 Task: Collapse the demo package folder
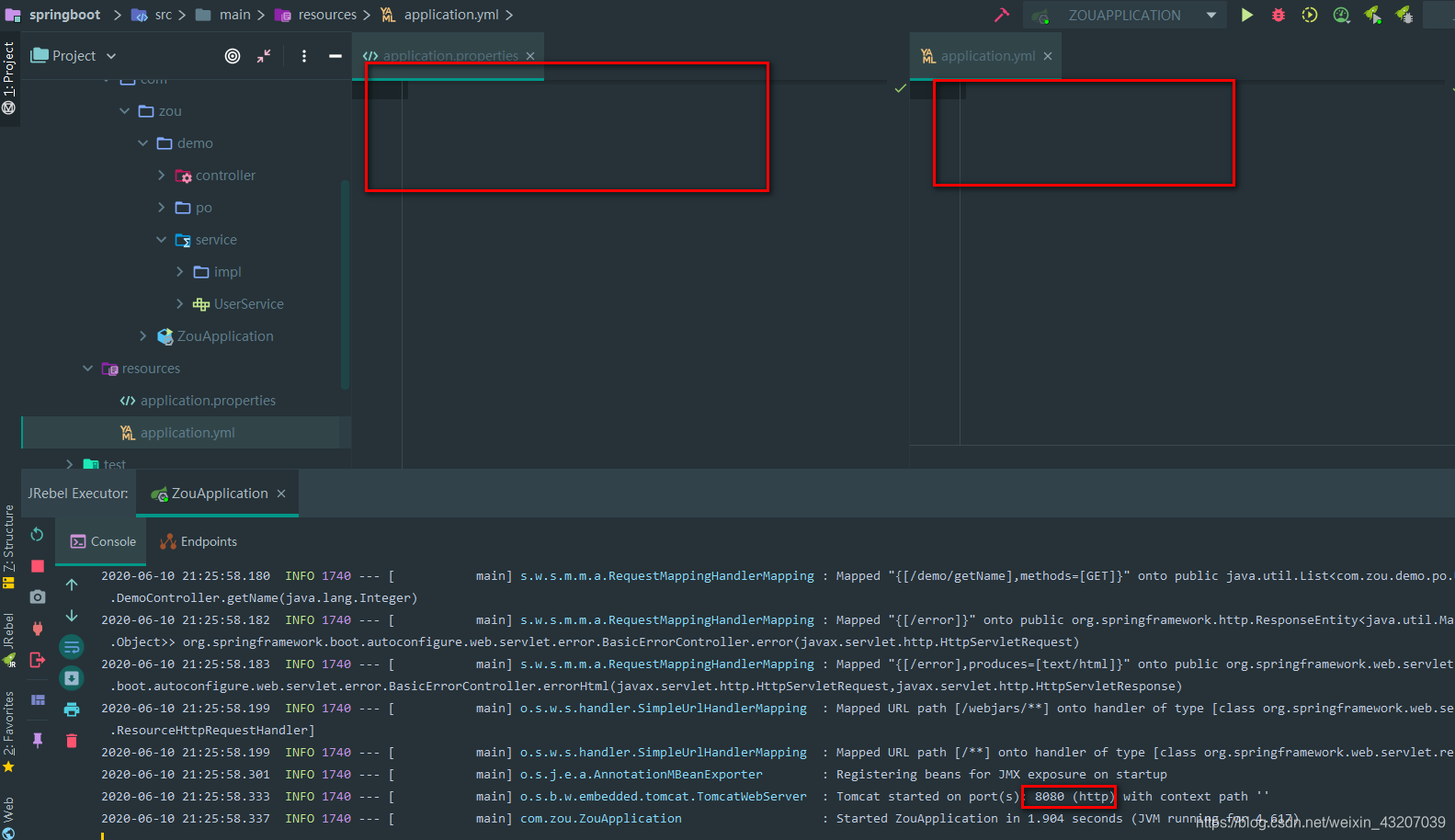(x=143, y=143)
